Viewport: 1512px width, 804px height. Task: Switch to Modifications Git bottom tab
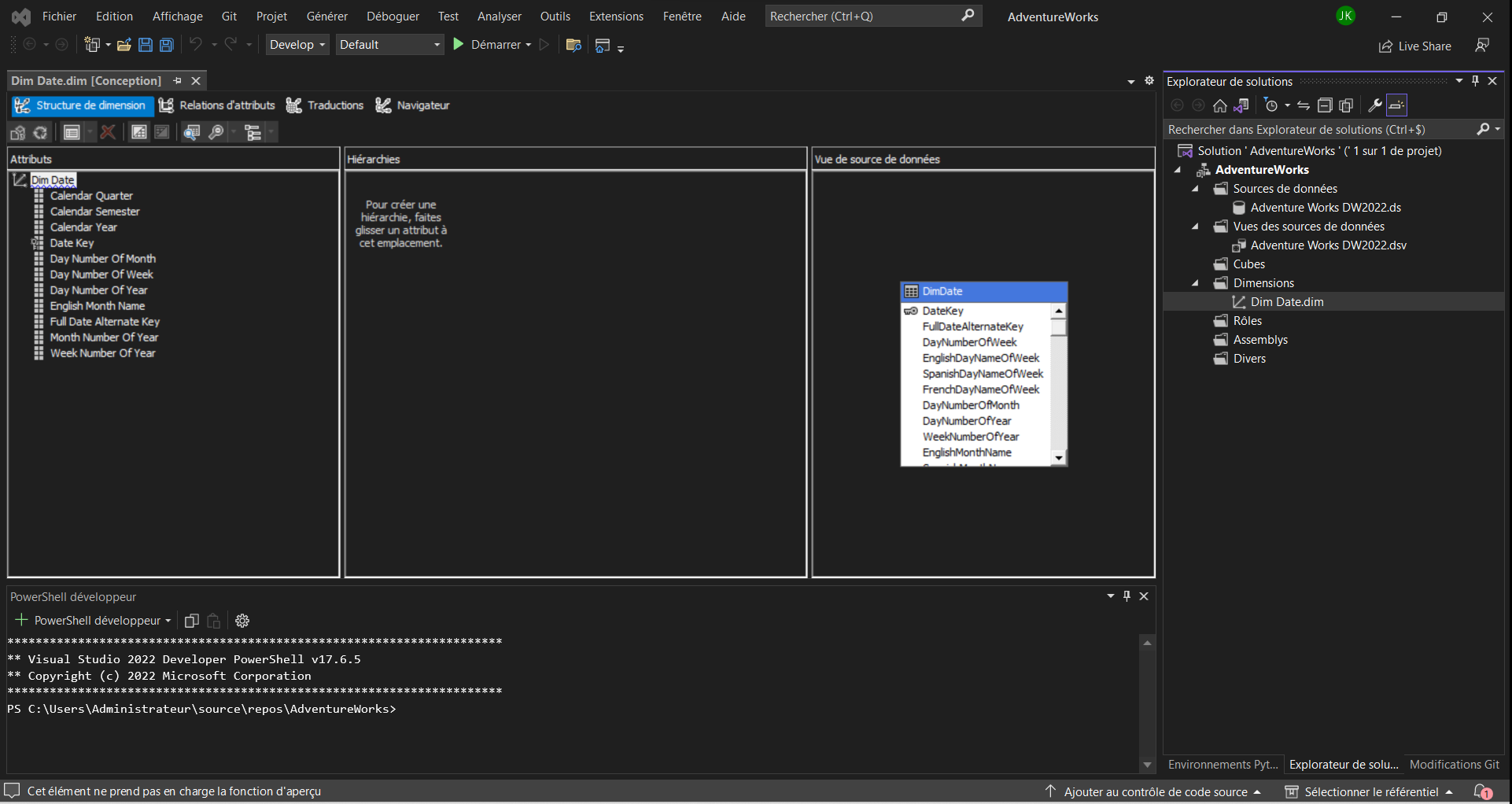point(1455,765)
